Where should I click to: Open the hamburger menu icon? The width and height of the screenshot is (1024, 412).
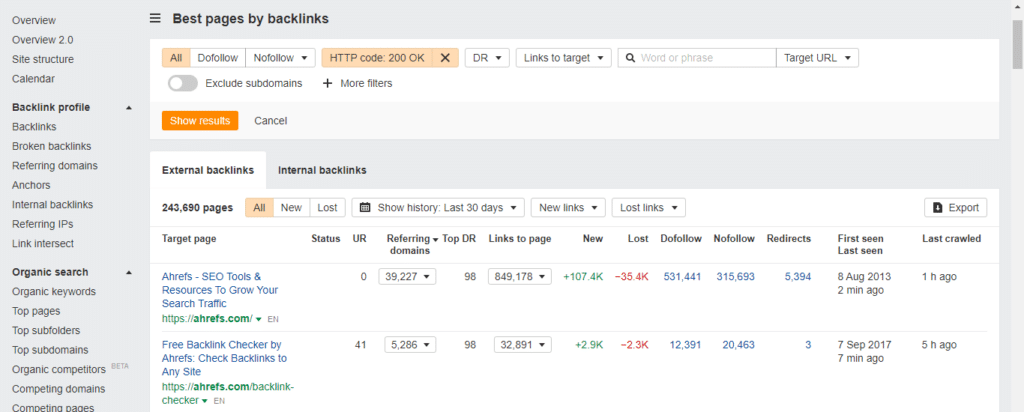(x=155, y=18)
